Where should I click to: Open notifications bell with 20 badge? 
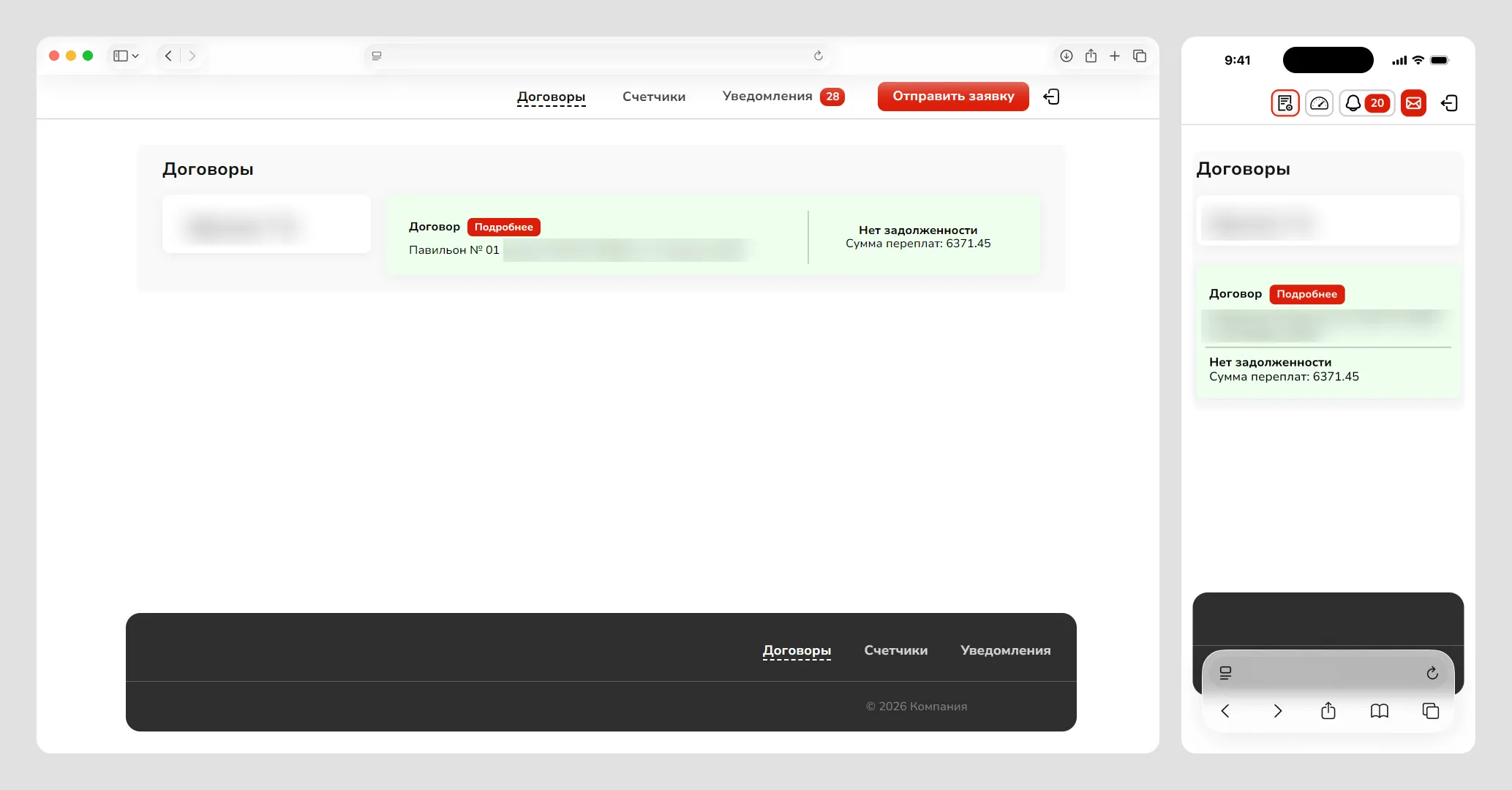pyautogui.click(x=1366, y=103)
